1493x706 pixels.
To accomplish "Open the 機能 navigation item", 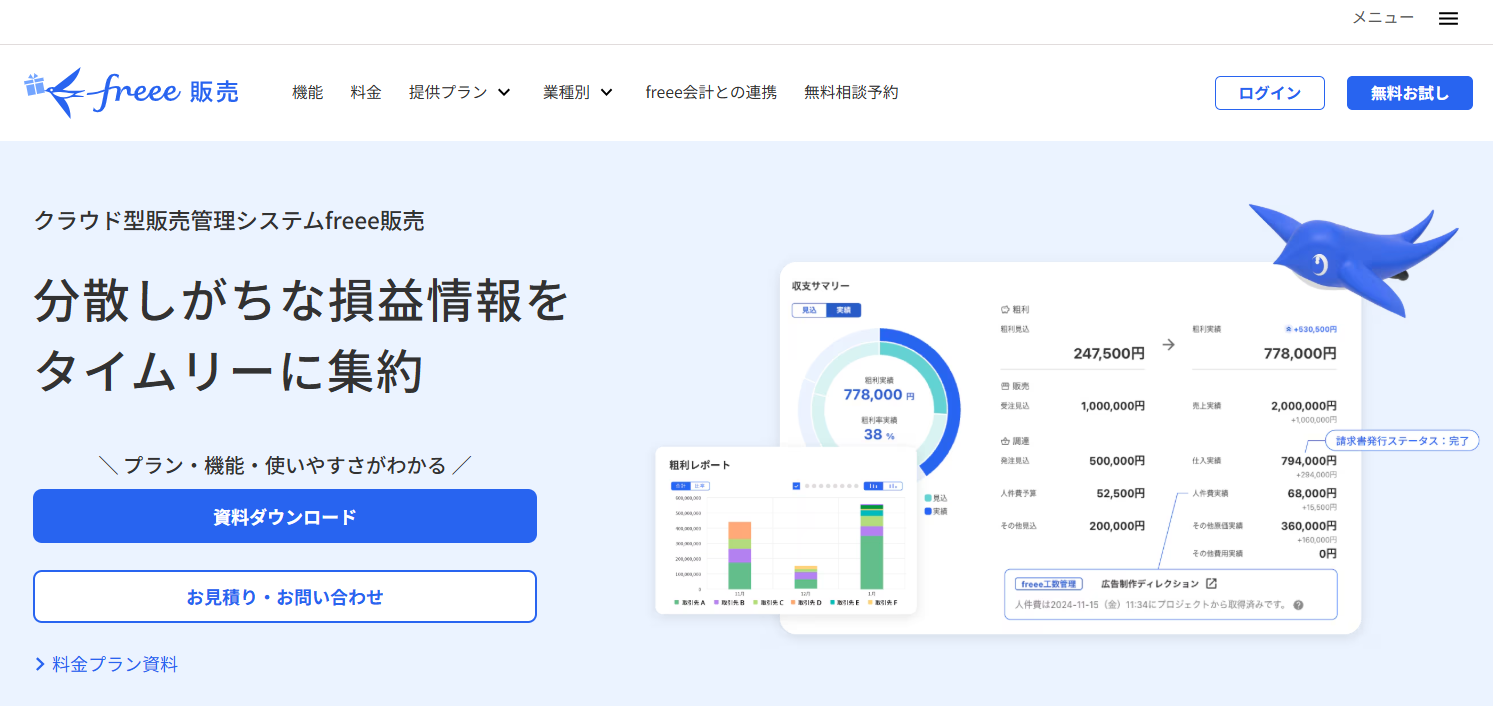I will click(x=307, y=92).
